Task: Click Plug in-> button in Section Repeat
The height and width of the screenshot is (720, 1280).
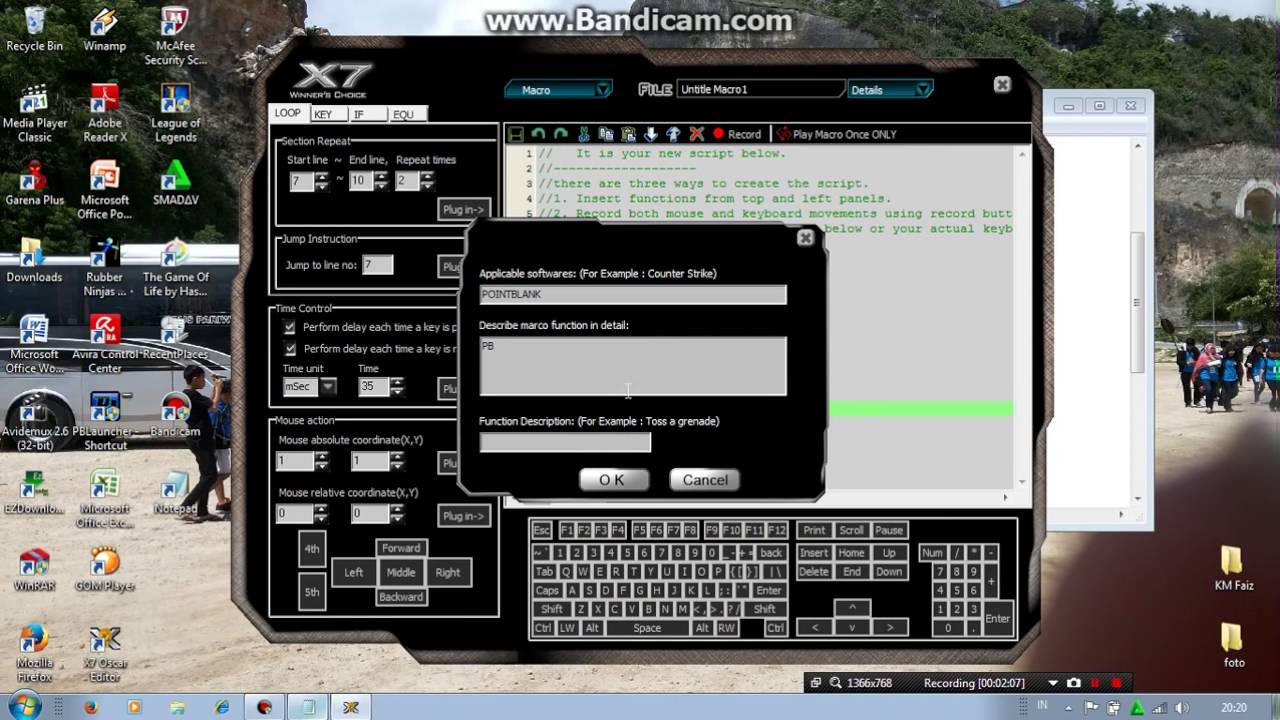Action: tap(463, 209)
